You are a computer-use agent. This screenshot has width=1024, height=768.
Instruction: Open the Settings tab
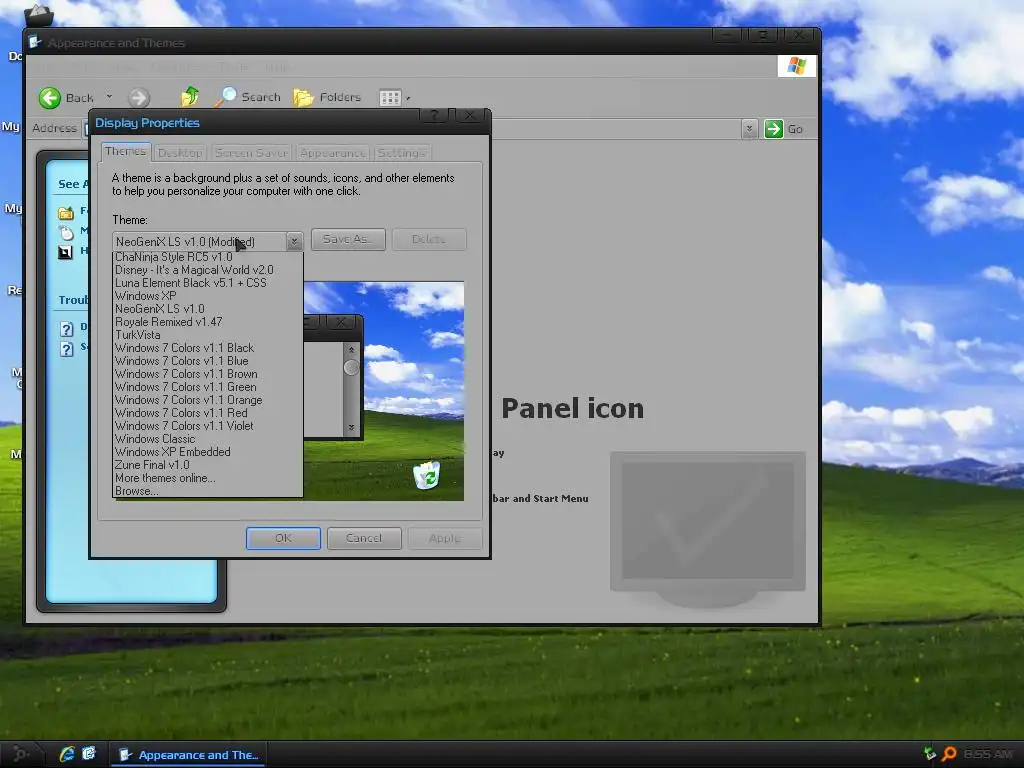coord(402,153)
